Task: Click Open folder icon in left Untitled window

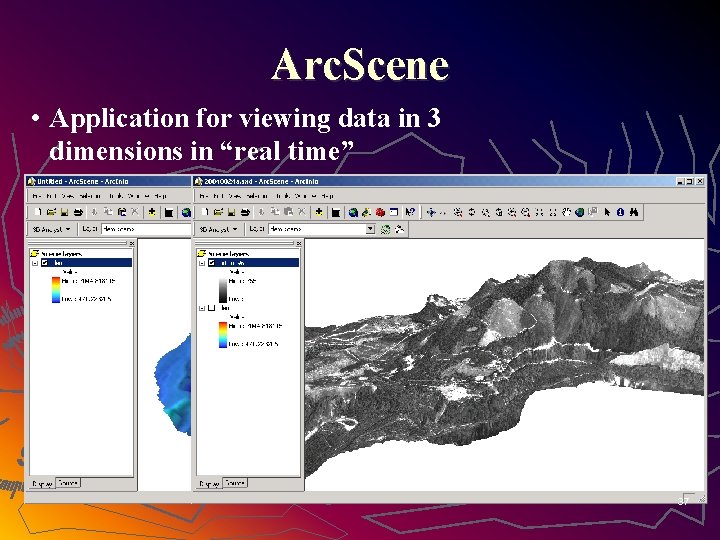Action: (51, 212)
